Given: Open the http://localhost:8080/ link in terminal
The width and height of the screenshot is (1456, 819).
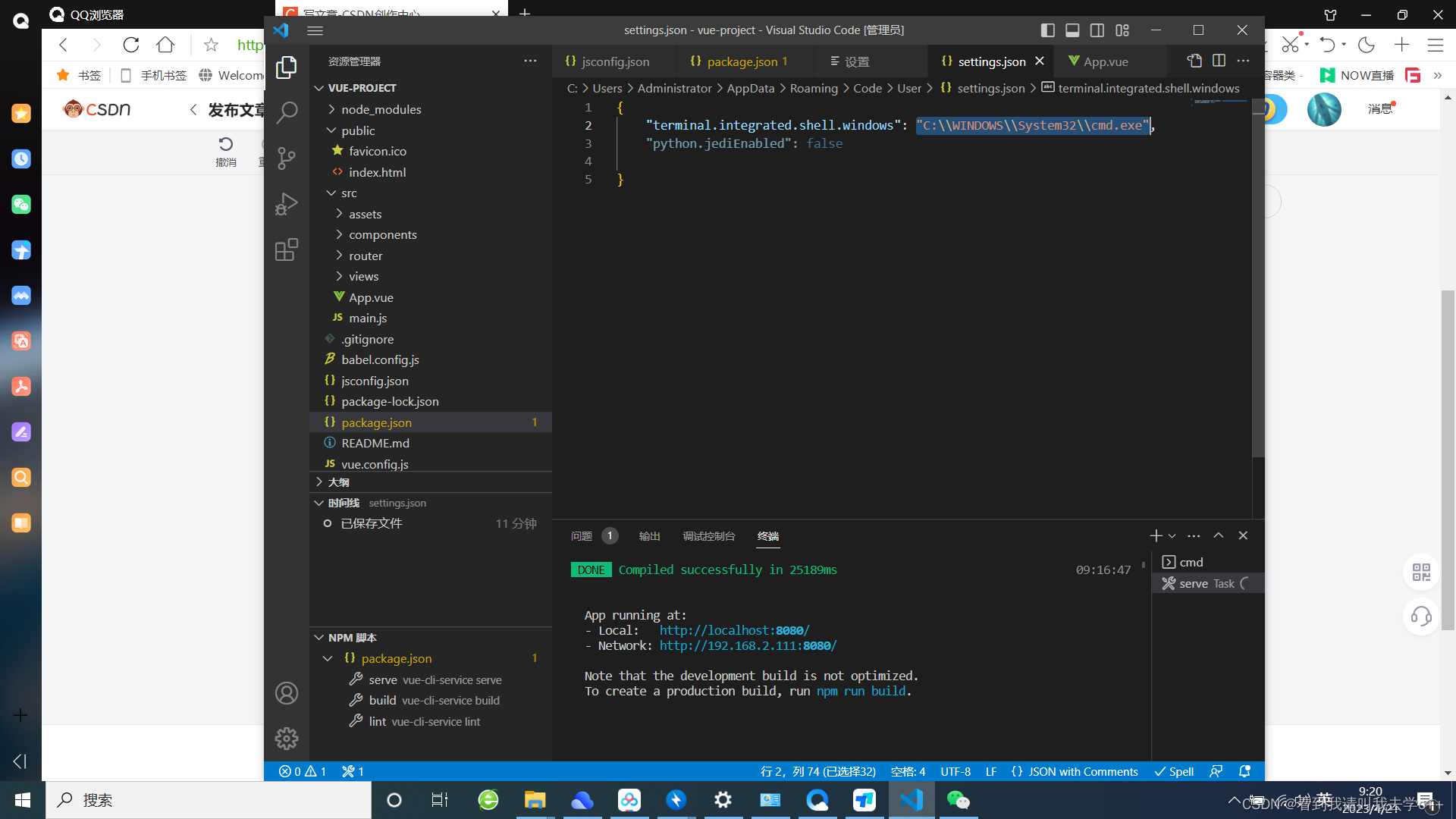Looking at the screenshot, I should [734, 630].
